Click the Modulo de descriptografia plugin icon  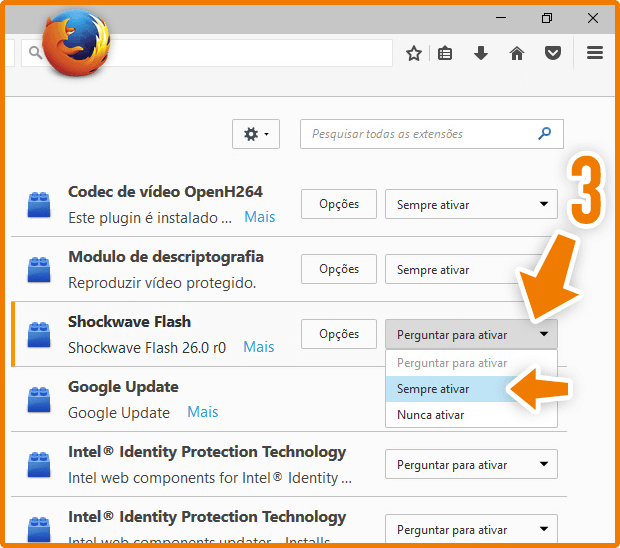39,270
